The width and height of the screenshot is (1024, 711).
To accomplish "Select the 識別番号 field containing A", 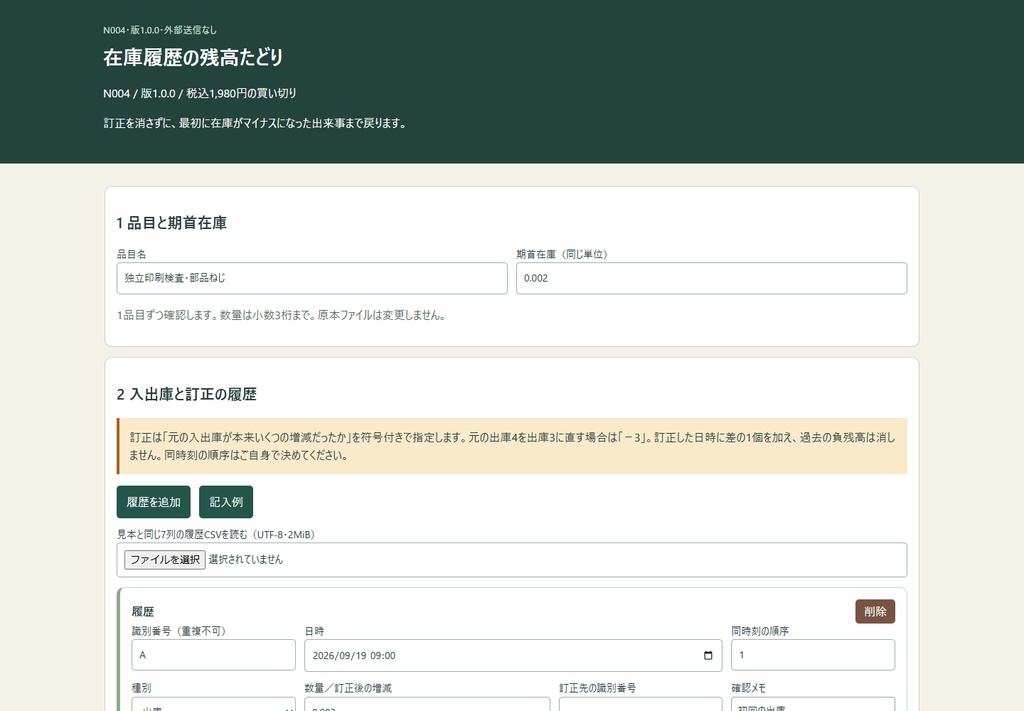I will coord(214,655).
